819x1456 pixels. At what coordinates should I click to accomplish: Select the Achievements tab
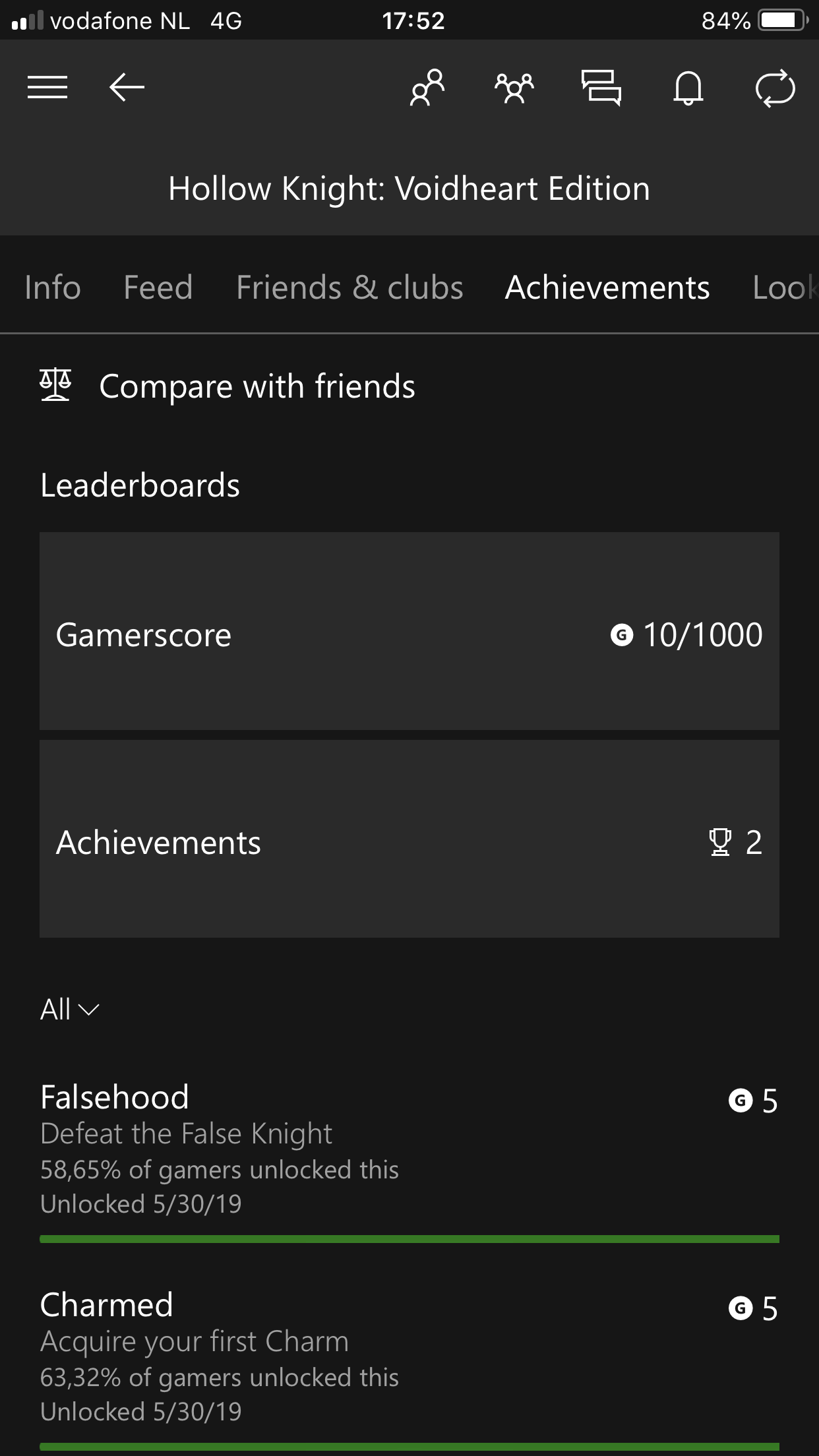607,288
